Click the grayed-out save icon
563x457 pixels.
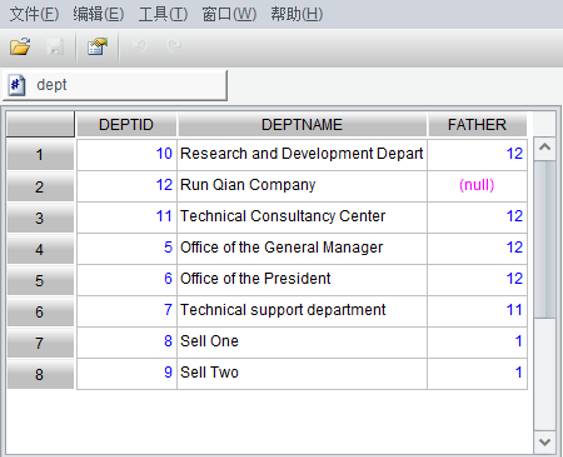(x=56, y=46)
